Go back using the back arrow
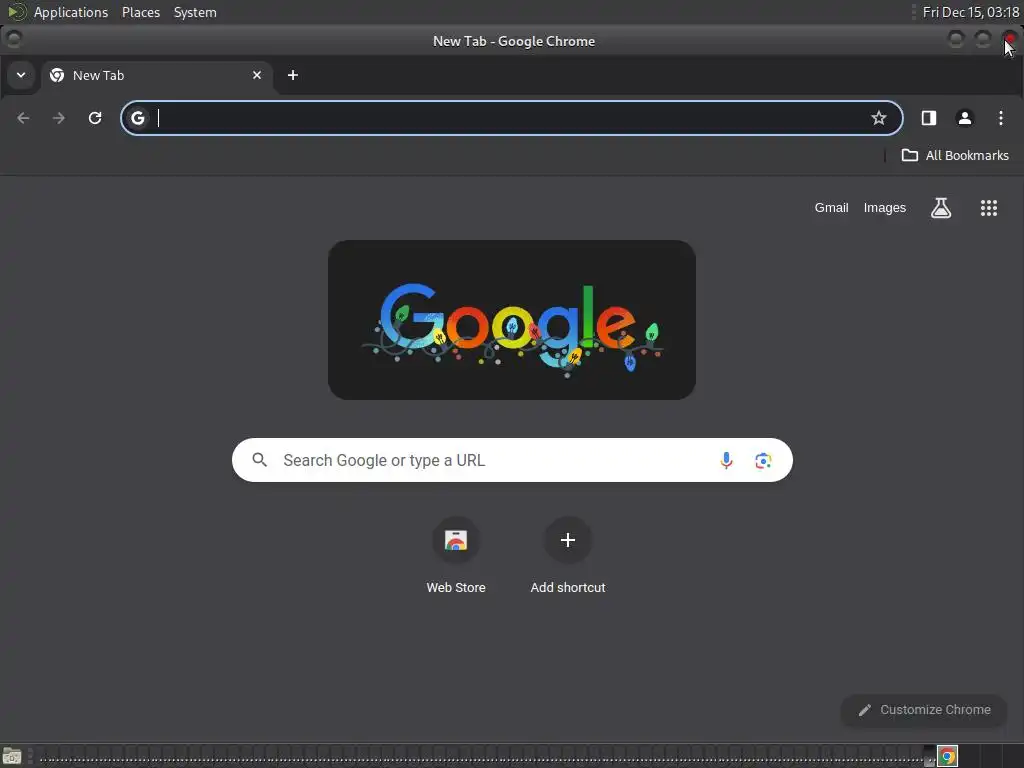 click(x=24, y=118)
